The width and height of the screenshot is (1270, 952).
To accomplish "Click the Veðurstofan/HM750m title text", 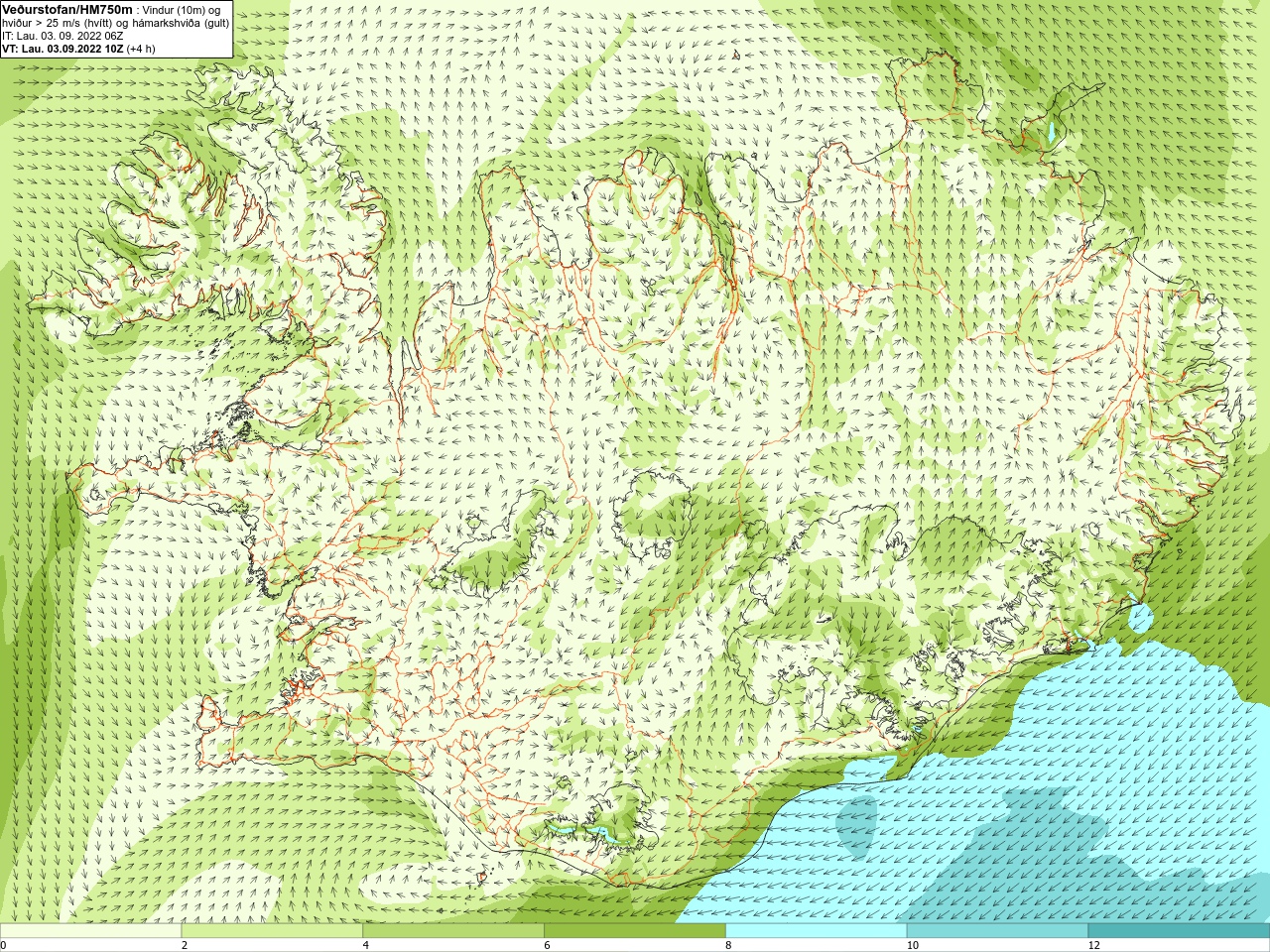I will (66, 9).
